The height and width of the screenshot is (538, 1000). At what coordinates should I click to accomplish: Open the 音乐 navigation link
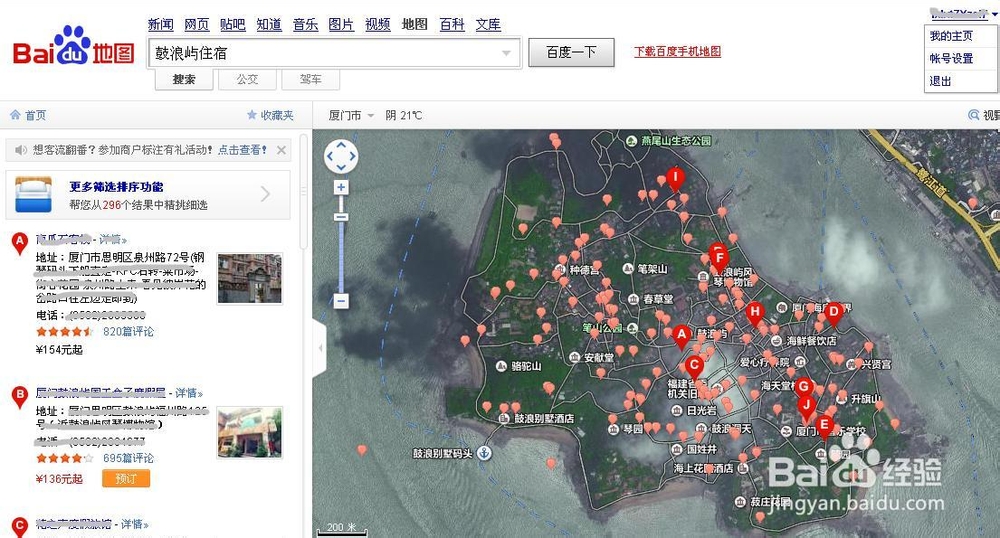(x=305, y=24)
